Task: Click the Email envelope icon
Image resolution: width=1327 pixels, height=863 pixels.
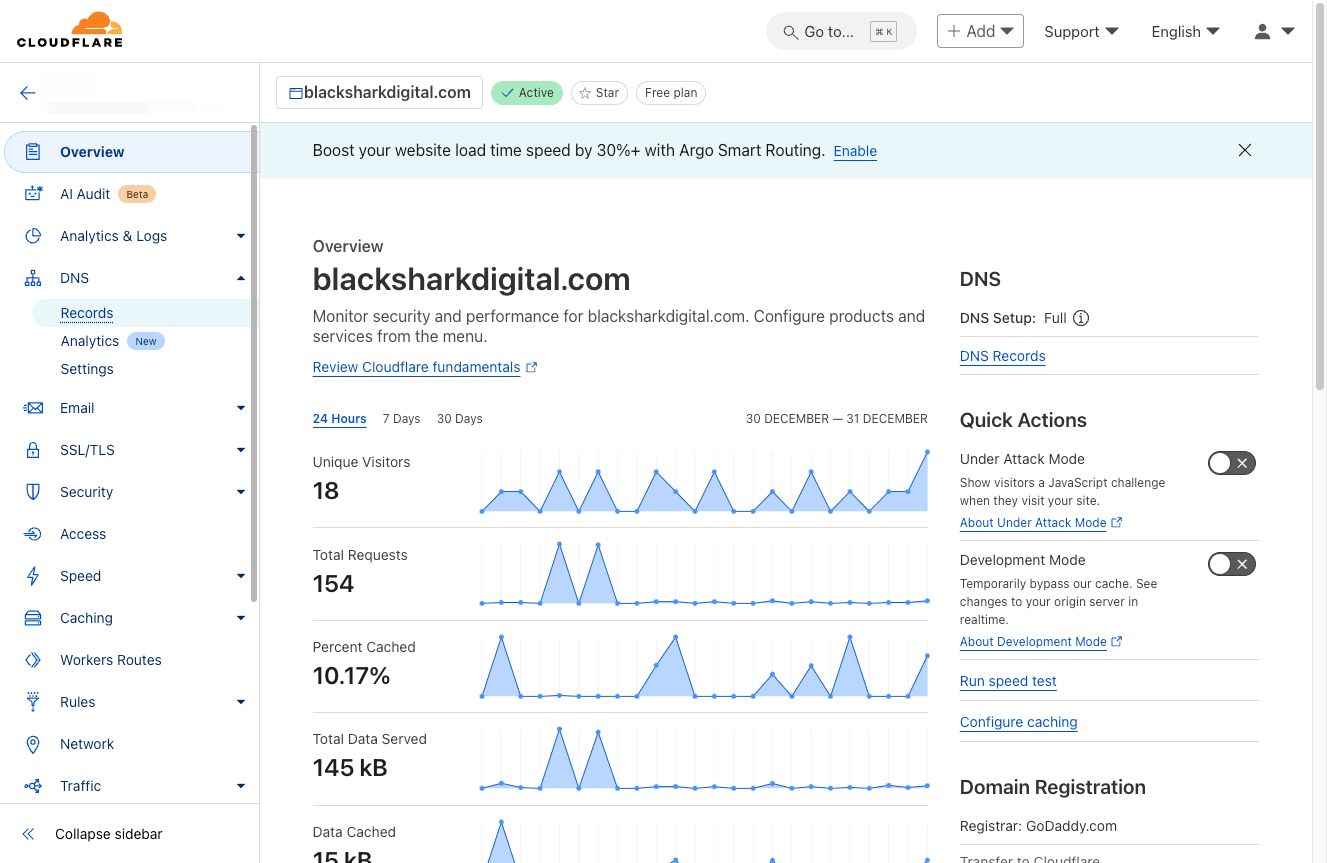Action: click(x=33, y=408)
